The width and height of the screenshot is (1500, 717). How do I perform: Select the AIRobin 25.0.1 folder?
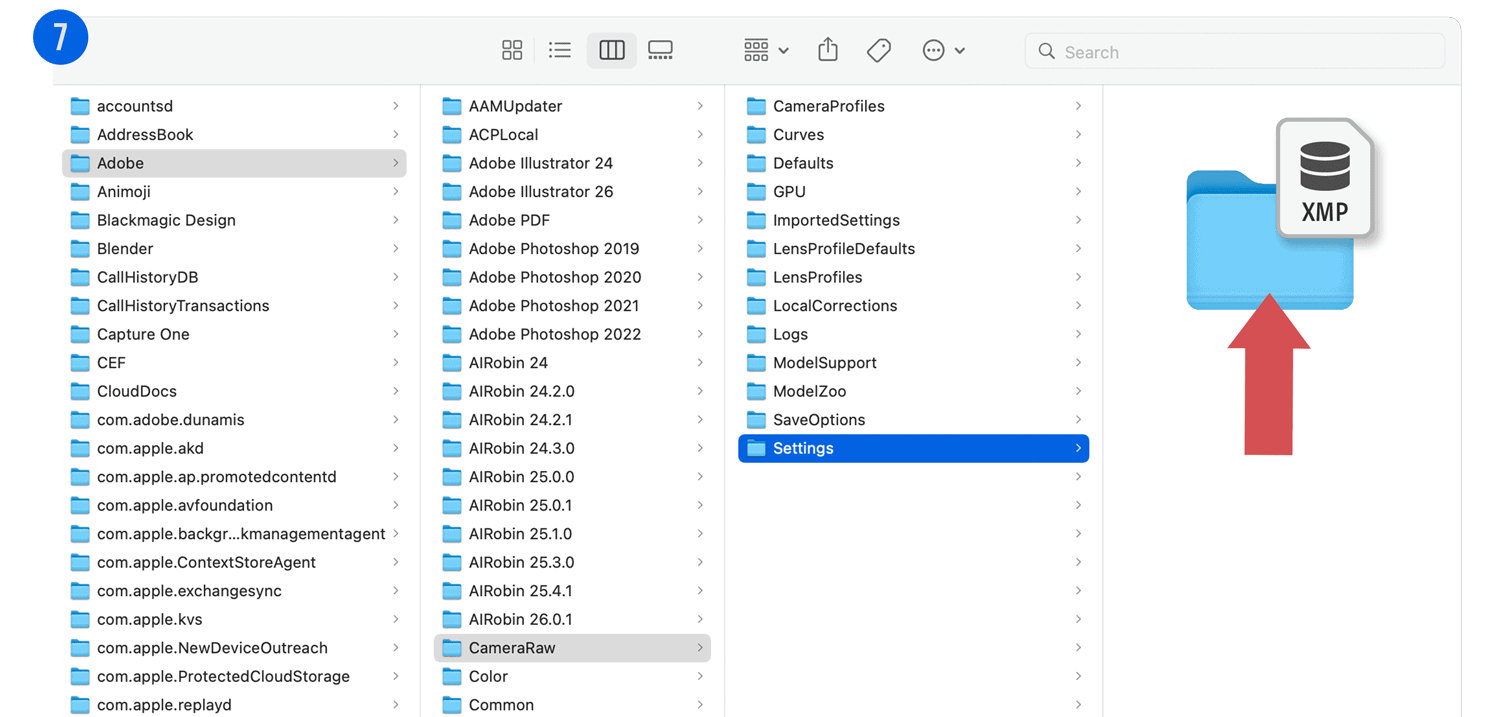pyautogui.click(x=572, y=505)
